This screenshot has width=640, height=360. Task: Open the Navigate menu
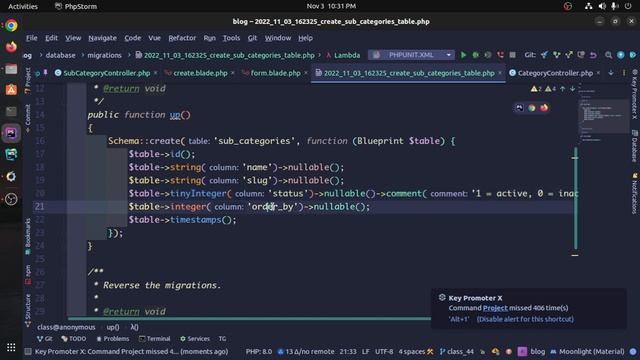(x=102, y=38)
